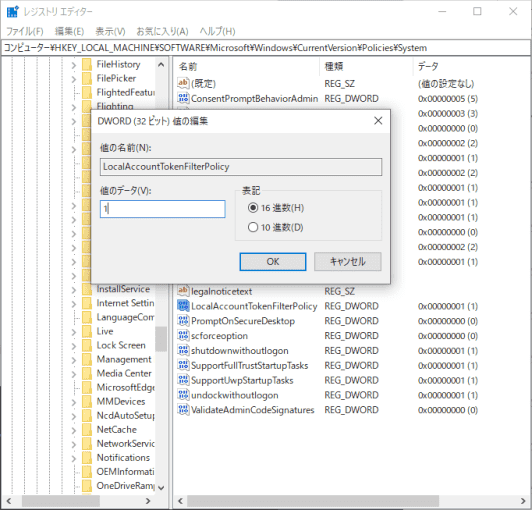
Task: Open the お気に入り(A) menu
Action: pos(162,31)
